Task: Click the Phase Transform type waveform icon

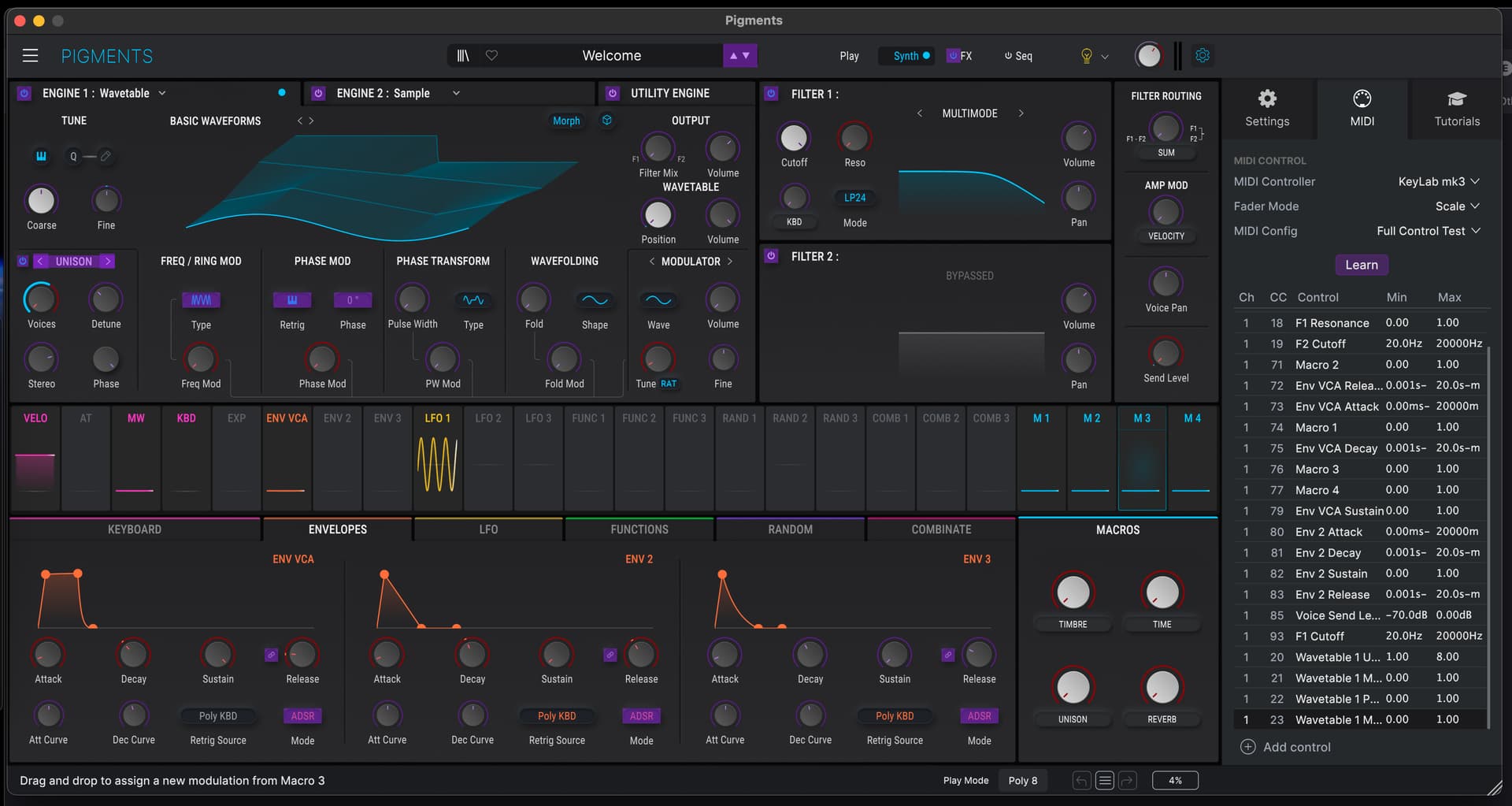Action: 473,300
